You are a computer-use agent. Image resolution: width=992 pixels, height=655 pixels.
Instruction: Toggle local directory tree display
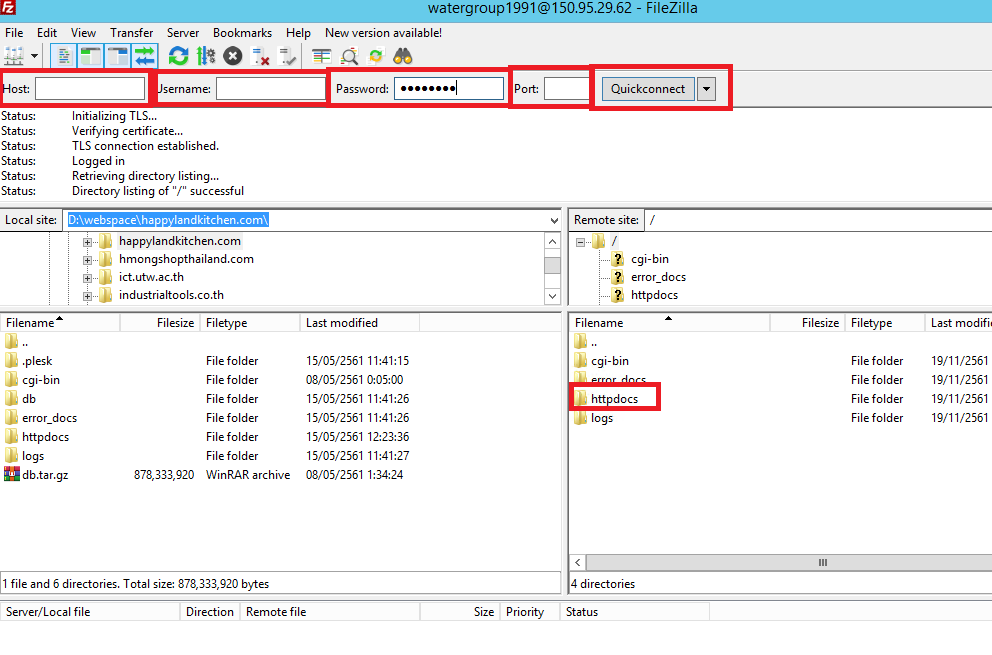[90, 56]
